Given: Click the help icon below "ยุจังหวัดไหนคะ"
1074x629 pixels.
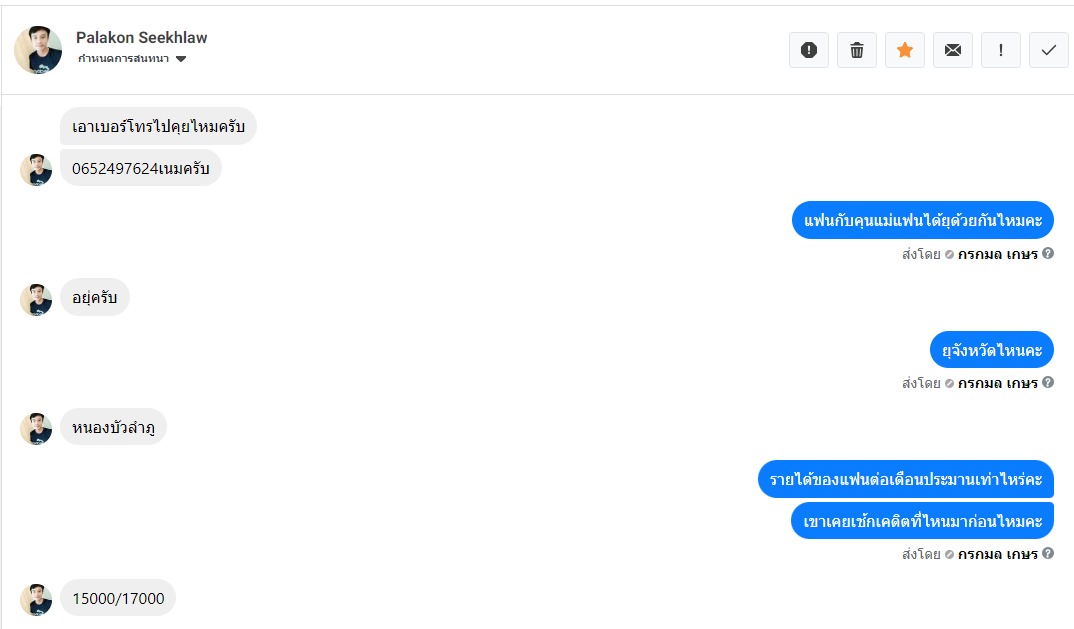Looking at the screenshot, I should (1048, 383).
